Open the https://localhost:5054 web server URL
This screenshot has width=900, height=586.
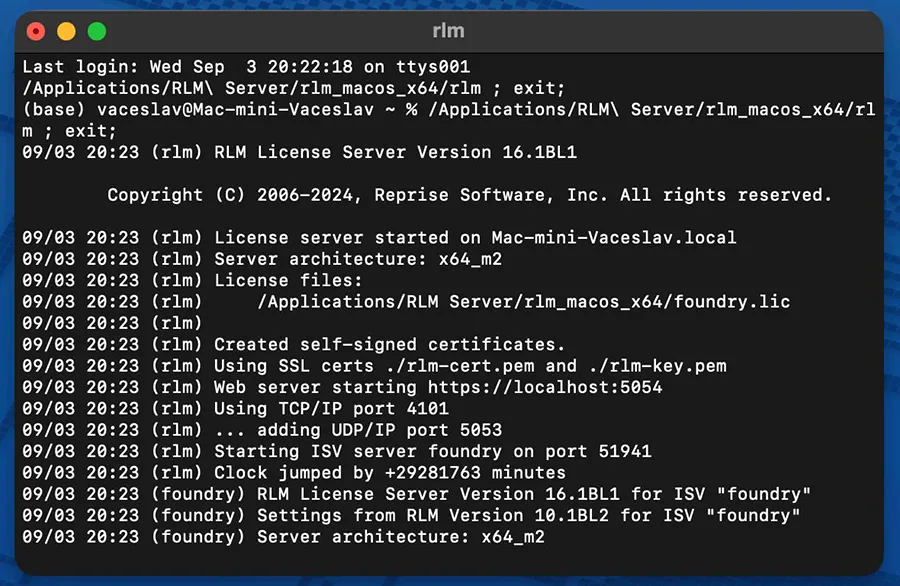(x=545, y=387)
